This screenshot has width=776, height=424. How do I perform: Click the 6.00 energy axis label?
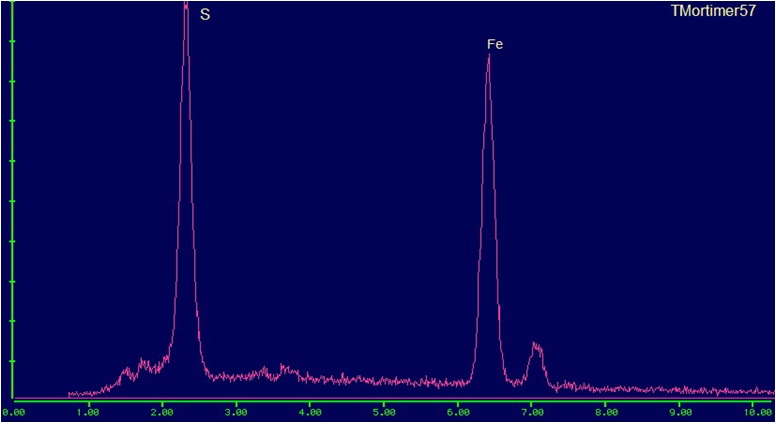458,412
